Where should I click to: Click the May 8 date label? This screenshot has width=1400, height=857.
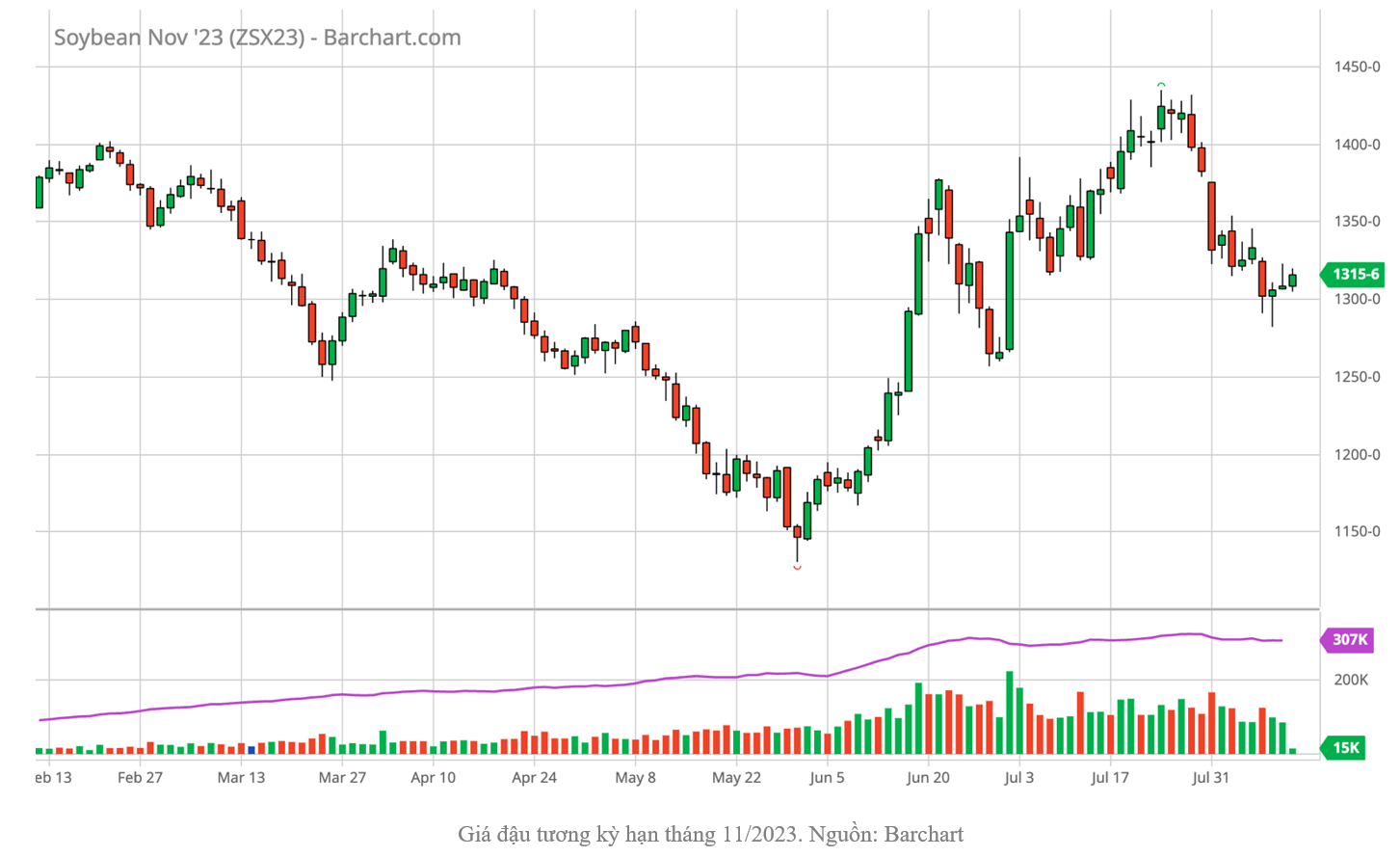(635, 777)
